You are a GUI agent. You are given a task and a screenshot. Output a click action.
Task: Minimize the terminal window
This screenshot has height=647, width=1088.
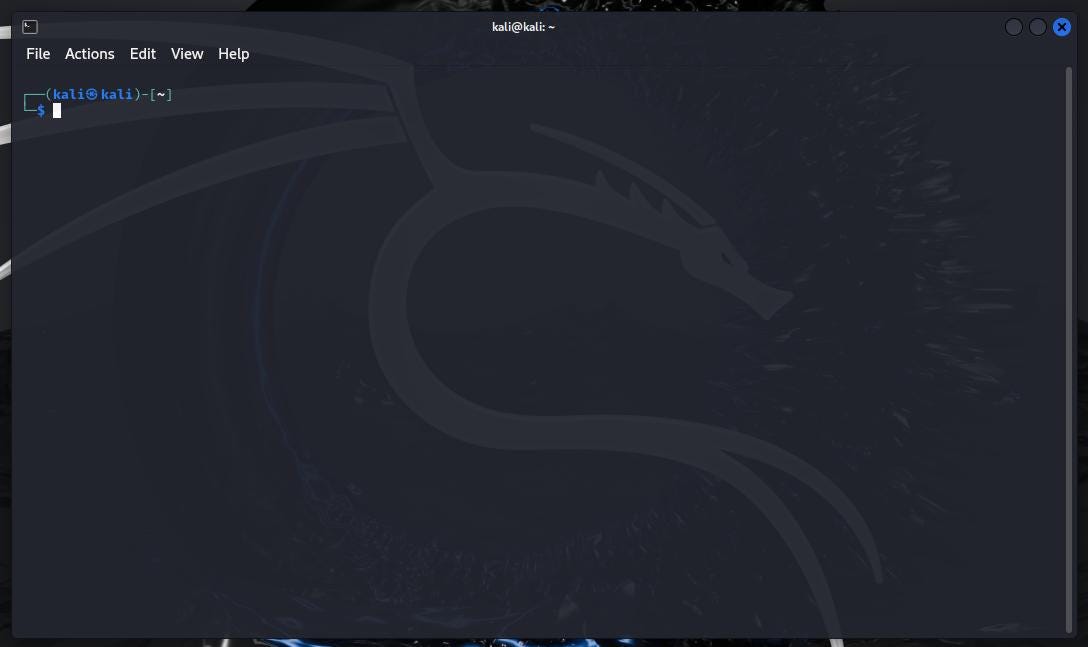pyautogui.click(x=1013, y=27)
